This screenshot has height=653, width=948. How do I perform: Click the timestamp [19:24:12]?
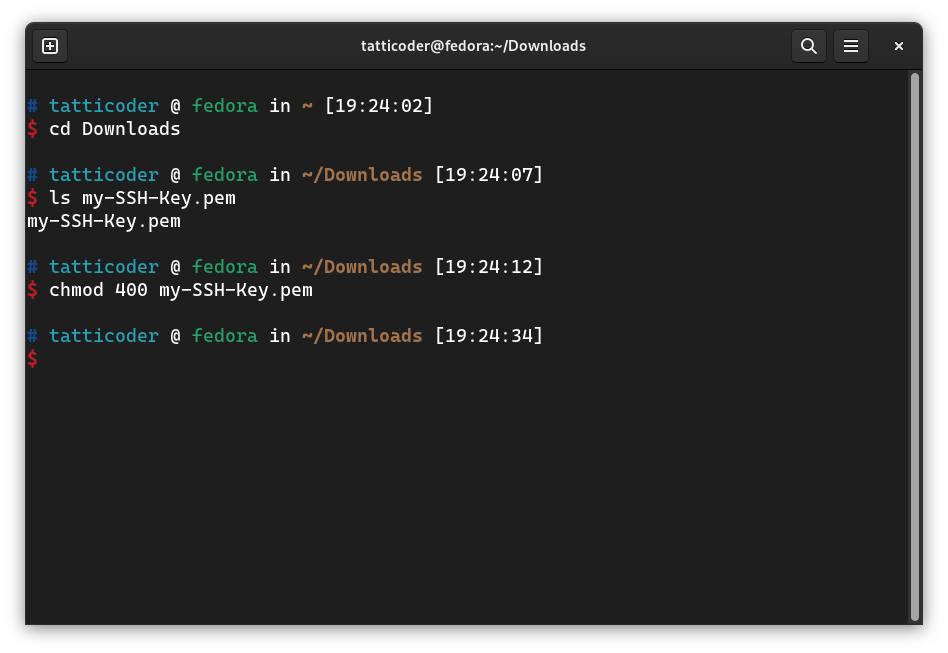[489, 267]
